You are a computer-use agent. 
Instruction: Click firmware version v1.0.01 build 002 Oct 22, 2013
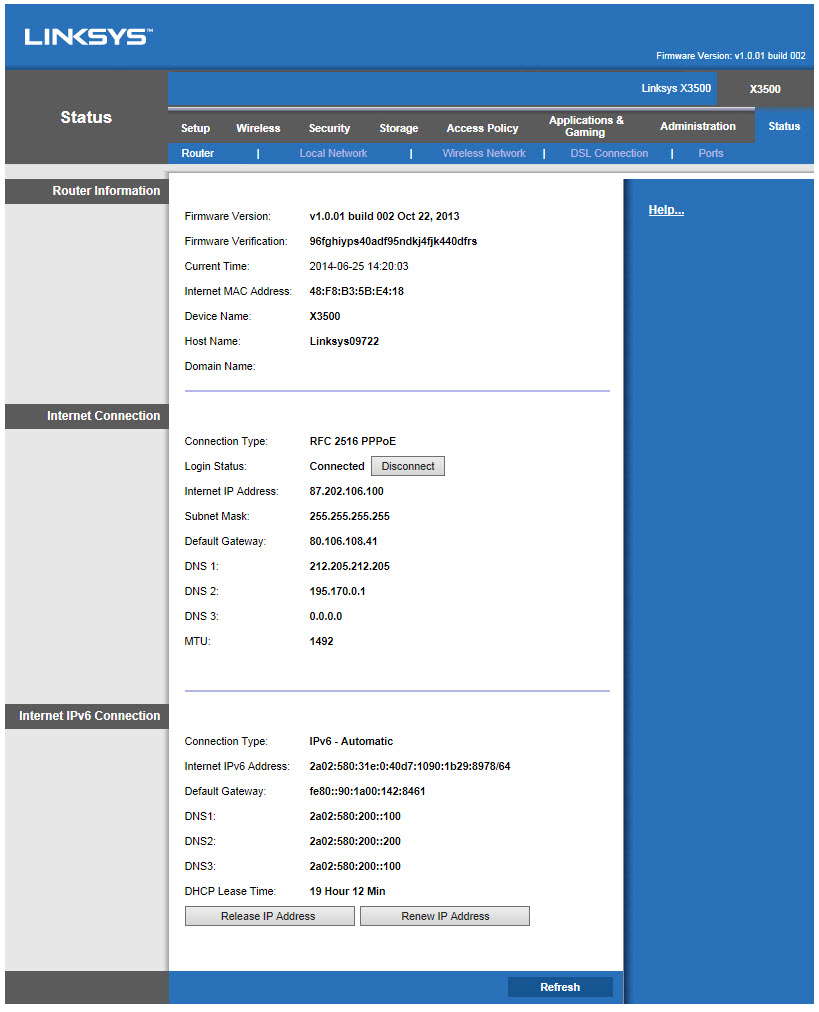point(384,216)
